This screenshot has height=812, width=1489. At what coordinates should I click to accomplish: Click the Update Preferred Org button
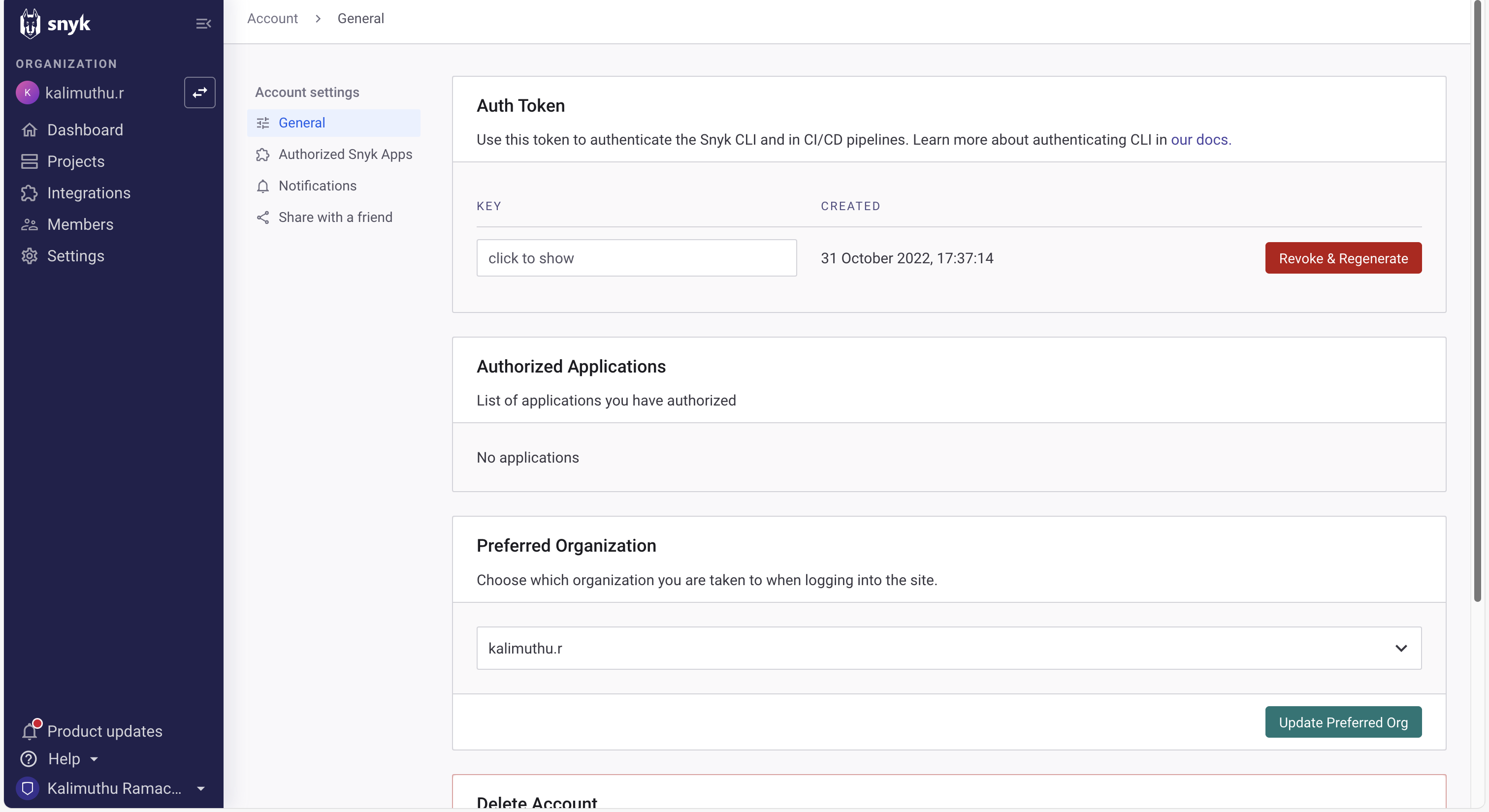[1343, 722]
